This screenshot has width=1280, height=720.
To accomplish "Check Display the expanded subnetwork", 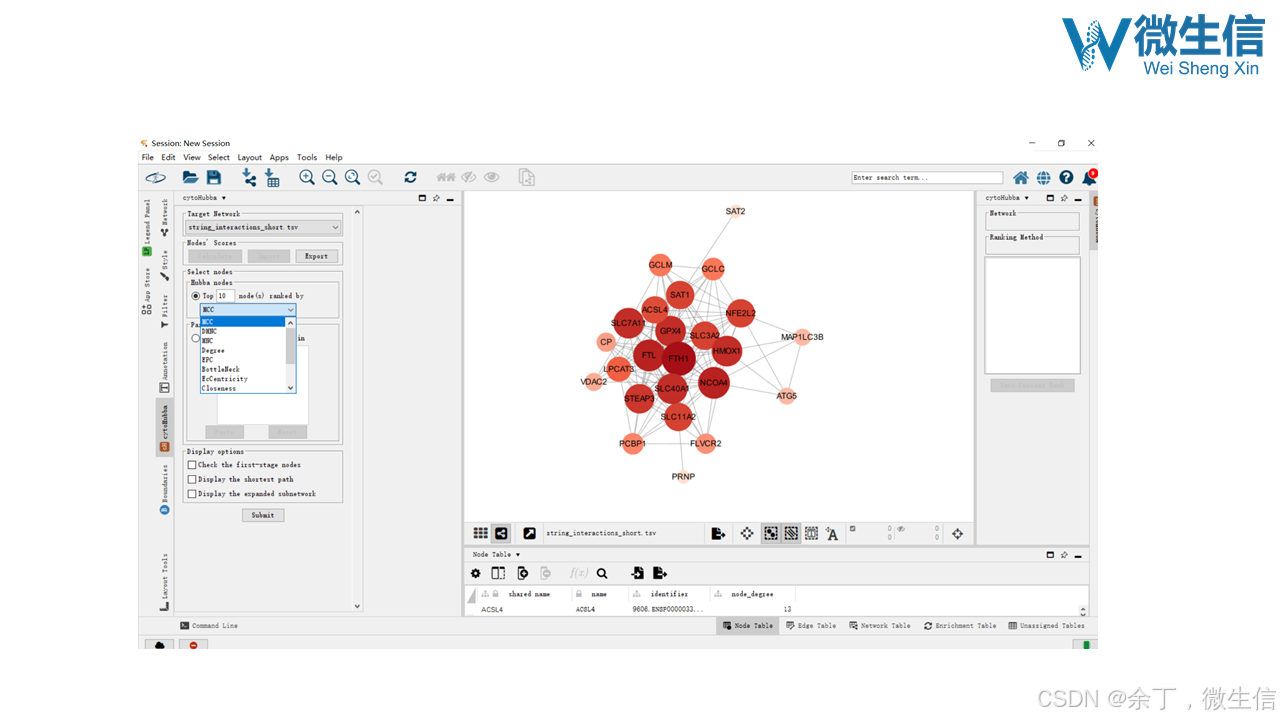I will point(192,493).
